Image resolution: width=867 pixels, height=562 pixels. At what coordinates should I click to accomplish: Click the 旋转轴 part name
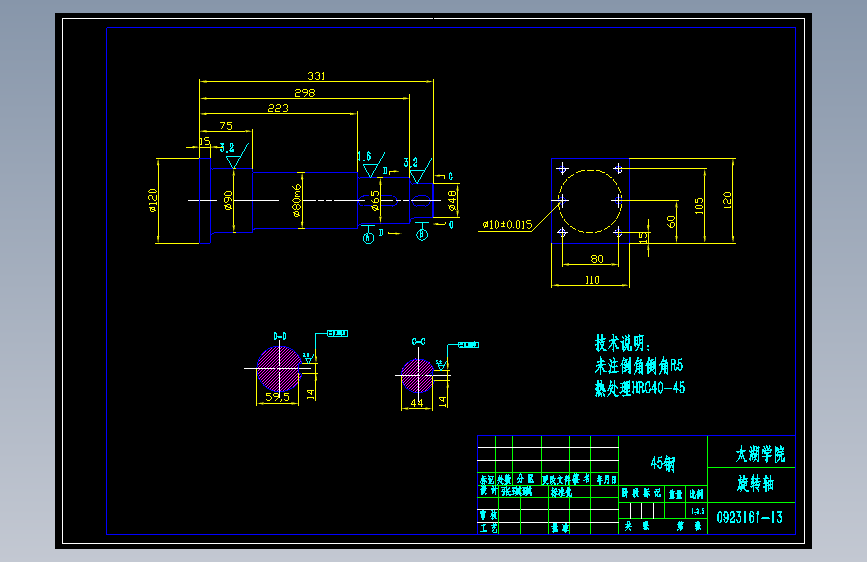(x=755, y=484)
